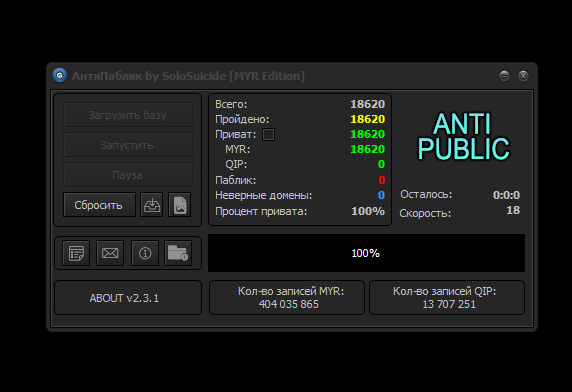Click the Осталось label
This screenshot has height=392, width=572.
click(426, 194)
